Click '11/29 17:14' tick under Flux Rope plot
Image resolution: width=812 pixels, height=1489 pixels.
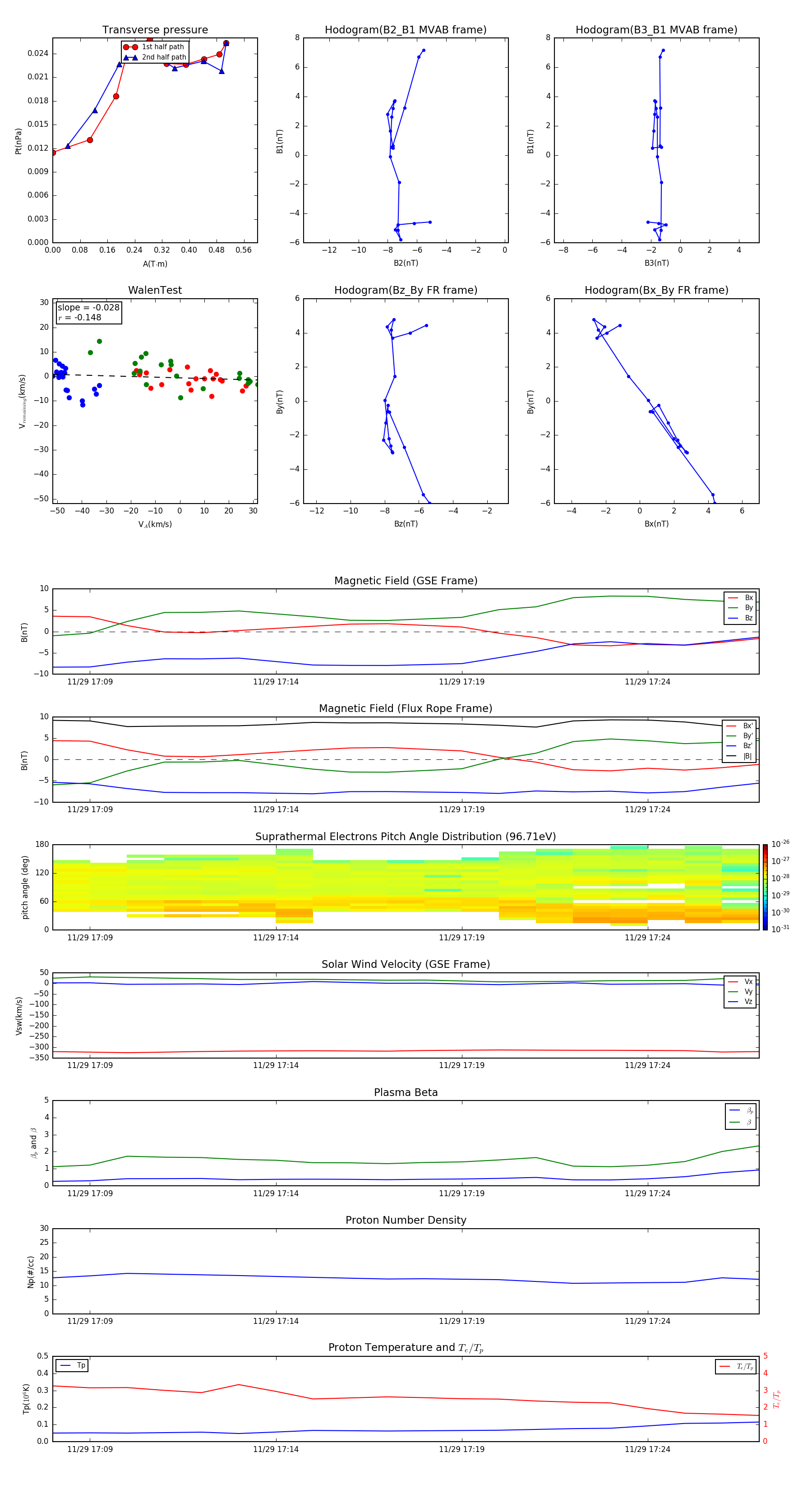coord(276,810)
